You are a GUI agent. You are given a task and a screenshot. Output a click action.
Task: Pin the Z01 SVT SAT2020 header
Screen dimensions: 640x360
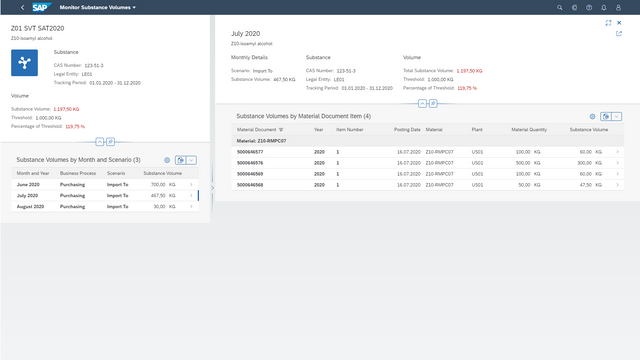point(110,142)
